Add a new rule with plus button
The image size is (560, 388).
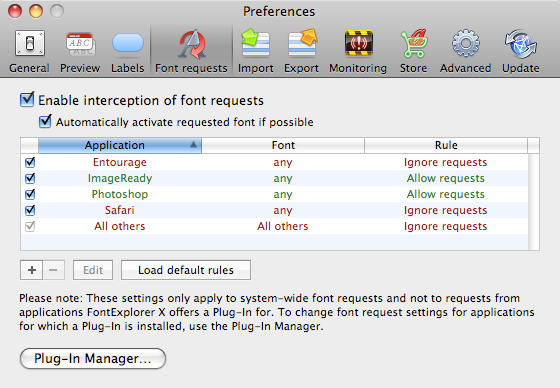[x=31, y=270]
